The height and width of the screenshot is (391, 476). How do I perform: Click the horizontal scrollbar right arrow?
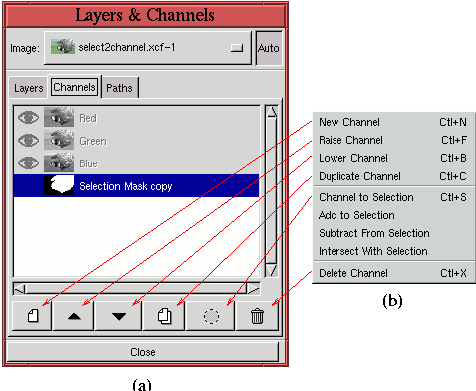click(x=253, y=289)
